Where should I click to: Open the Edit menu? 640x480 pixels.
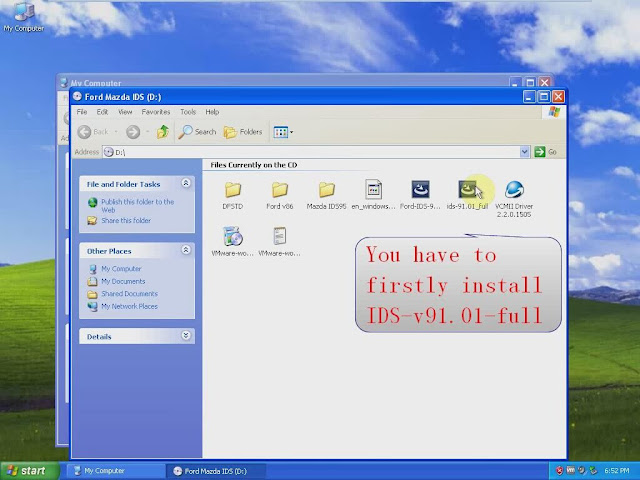[102, 112]
